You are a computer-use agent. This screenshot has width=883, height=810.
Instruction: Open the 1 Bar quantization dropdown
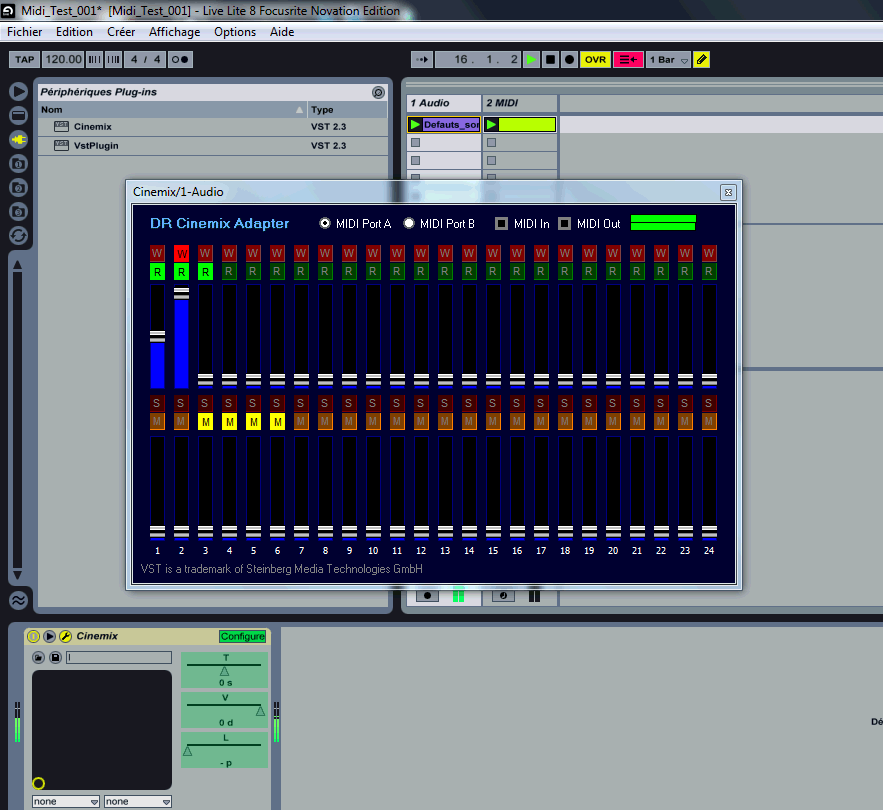click(668, 60)
